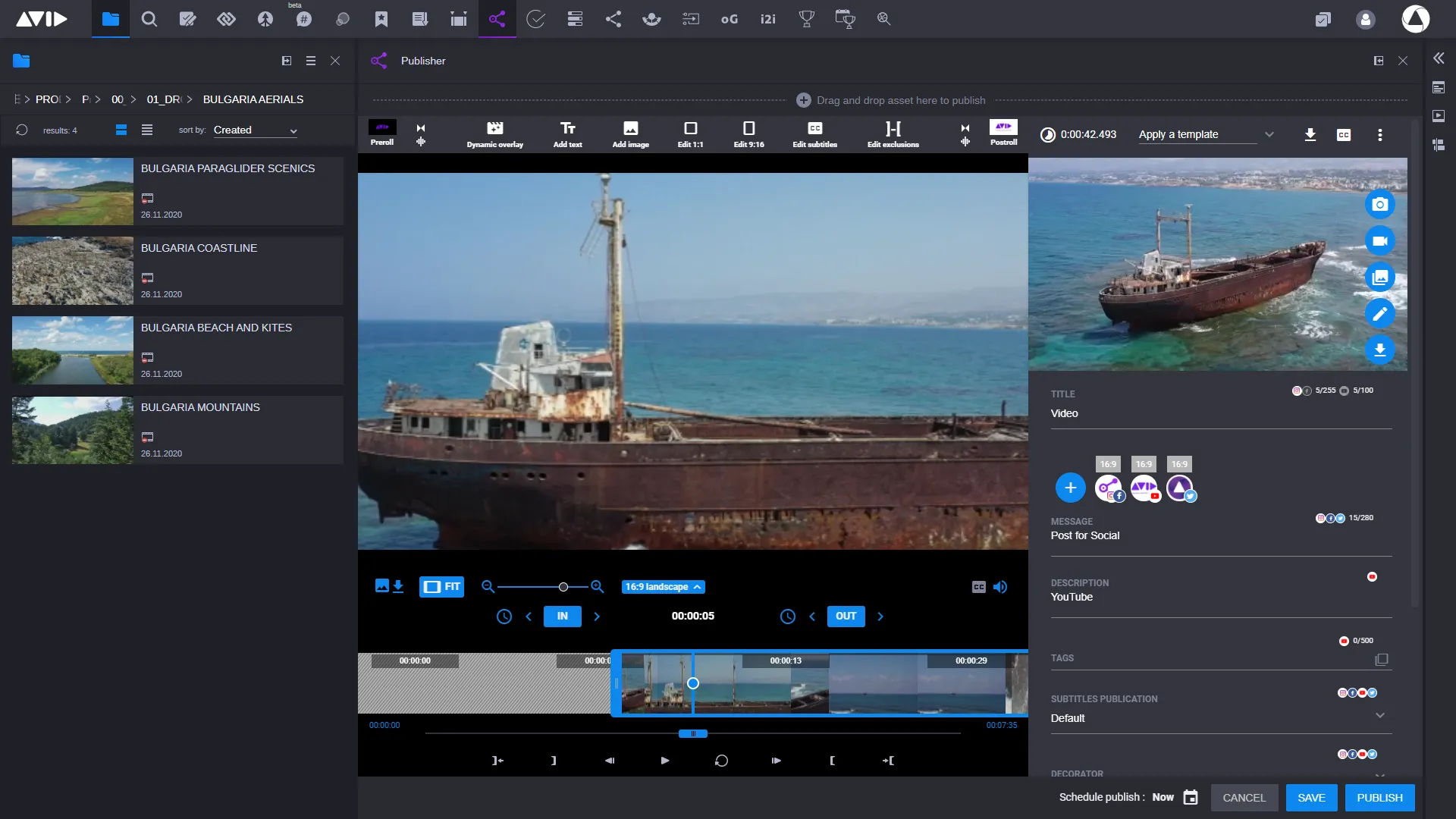This screenshot has width=1456, height=819.
Task: Open the sort by Created dropdown
Action: coord(255,130)
